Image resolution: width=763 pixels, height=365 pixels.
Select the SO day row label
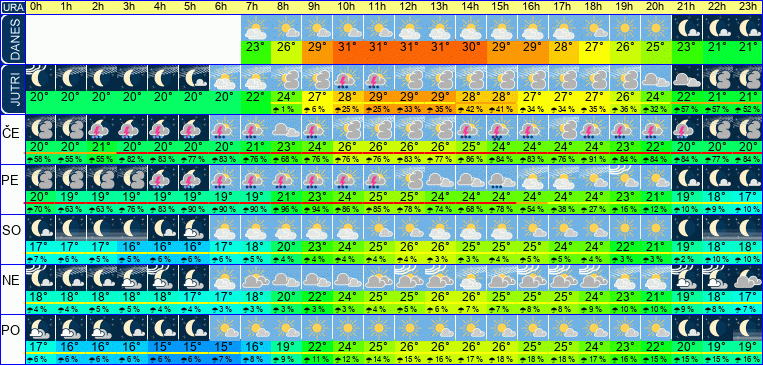pyautogui.click(x=12, y=230)
